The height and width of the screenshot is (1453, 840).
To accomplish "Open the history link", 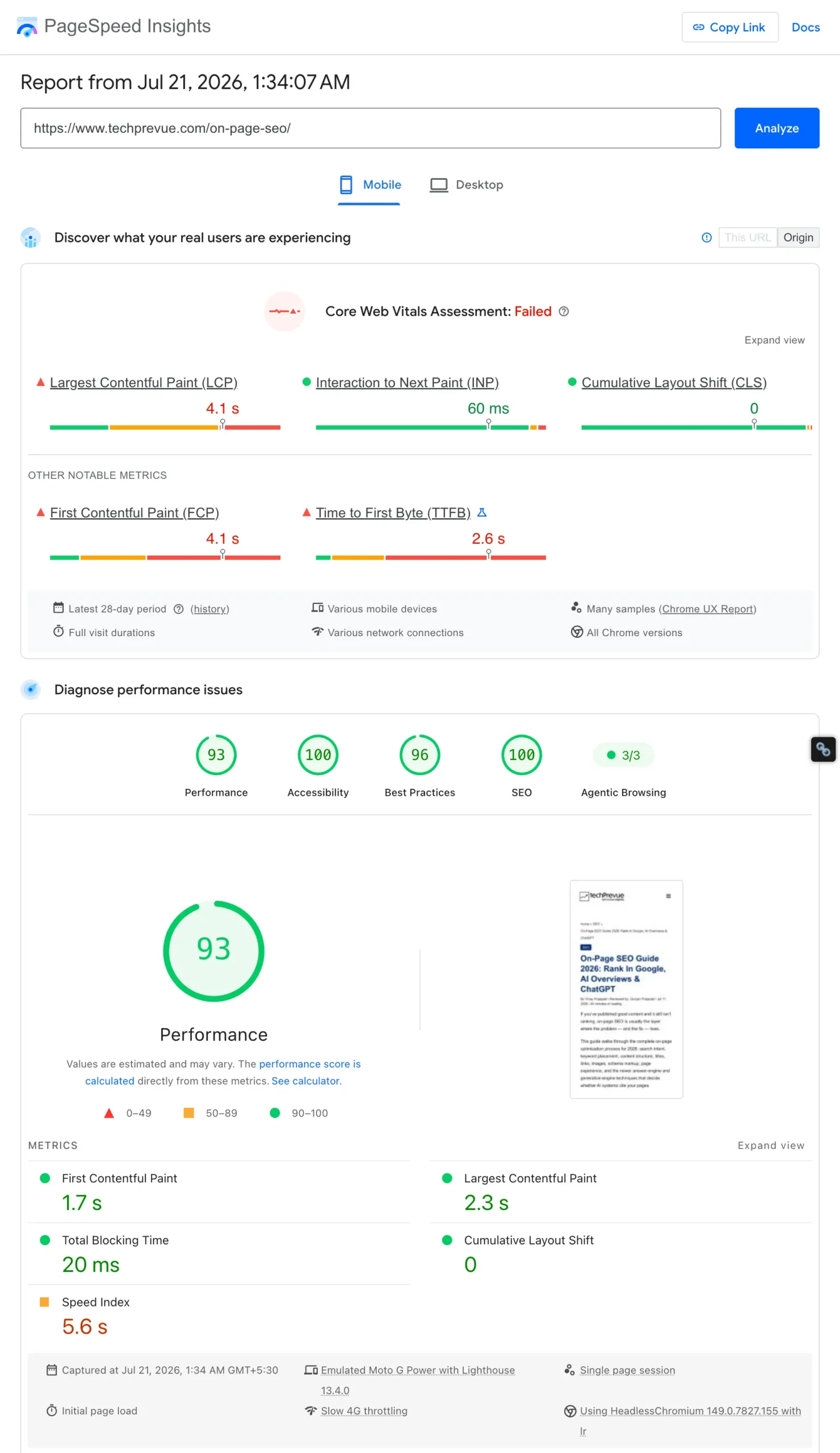I will pyautogui.click(x=210, y=609).
